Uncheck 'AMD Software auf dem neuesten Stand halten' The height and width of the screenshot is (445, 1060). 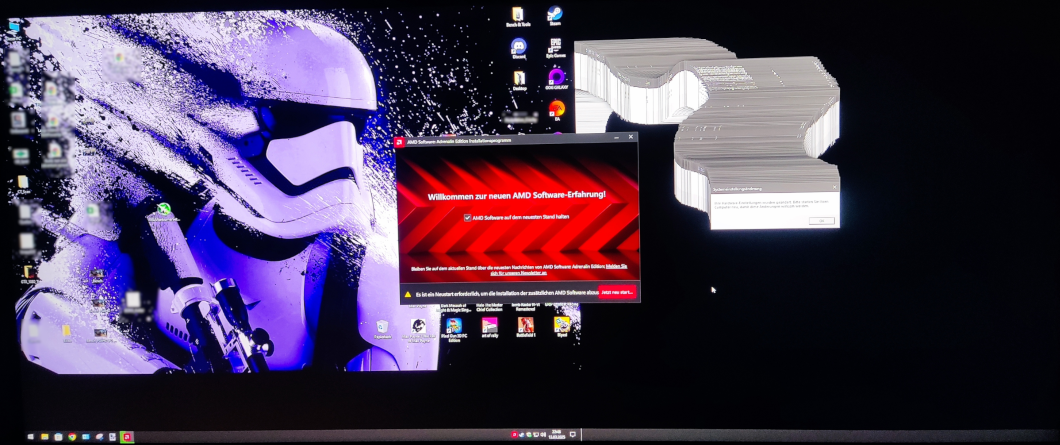(467, 217)
